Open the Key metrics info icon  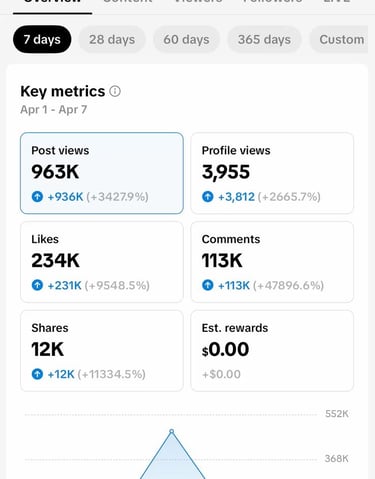tap(115, 91)
